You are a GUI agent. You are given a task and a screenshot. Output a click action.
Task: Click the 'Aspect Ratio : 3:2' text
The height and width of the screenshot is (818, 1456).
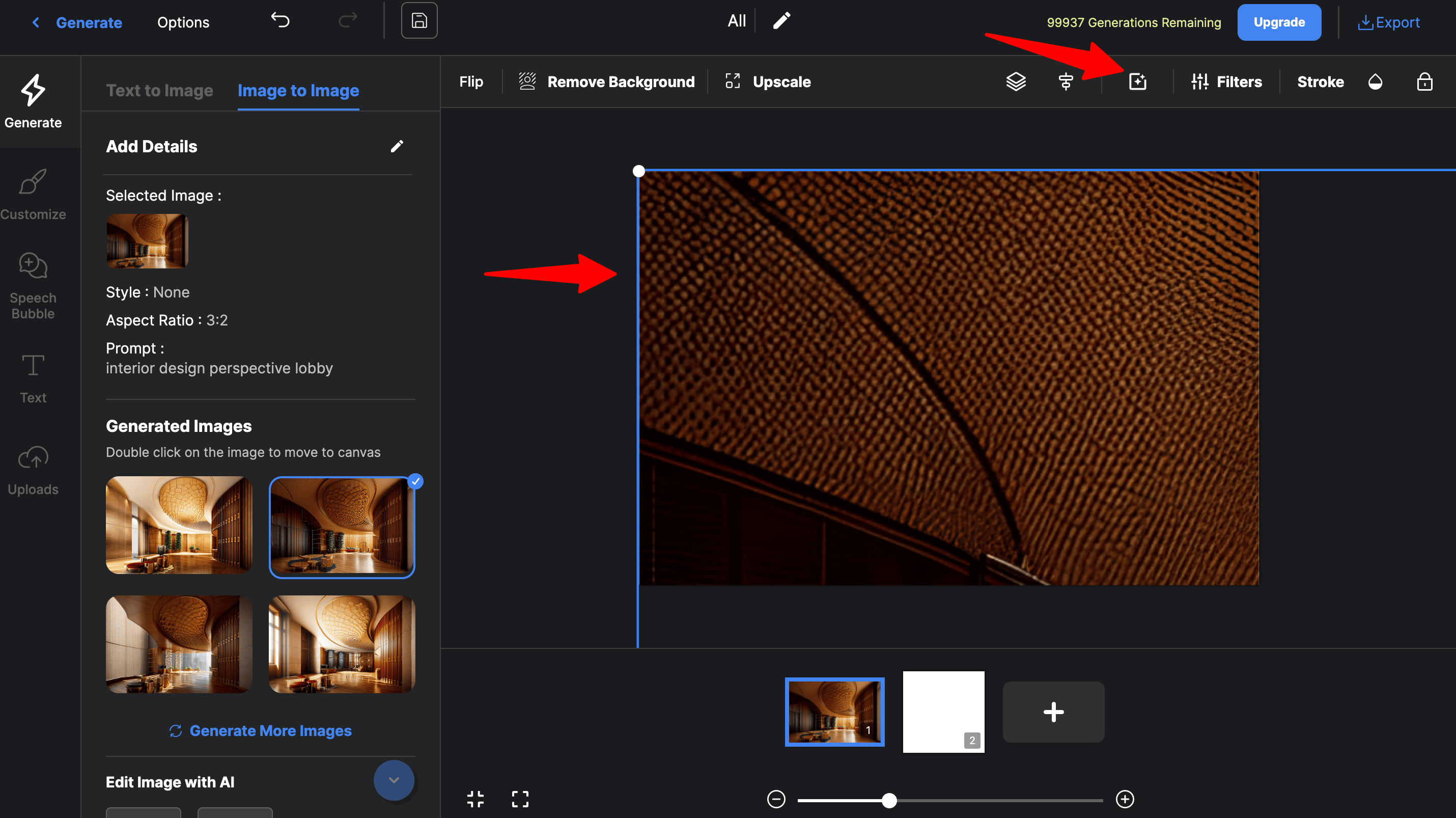pos(167,320)
